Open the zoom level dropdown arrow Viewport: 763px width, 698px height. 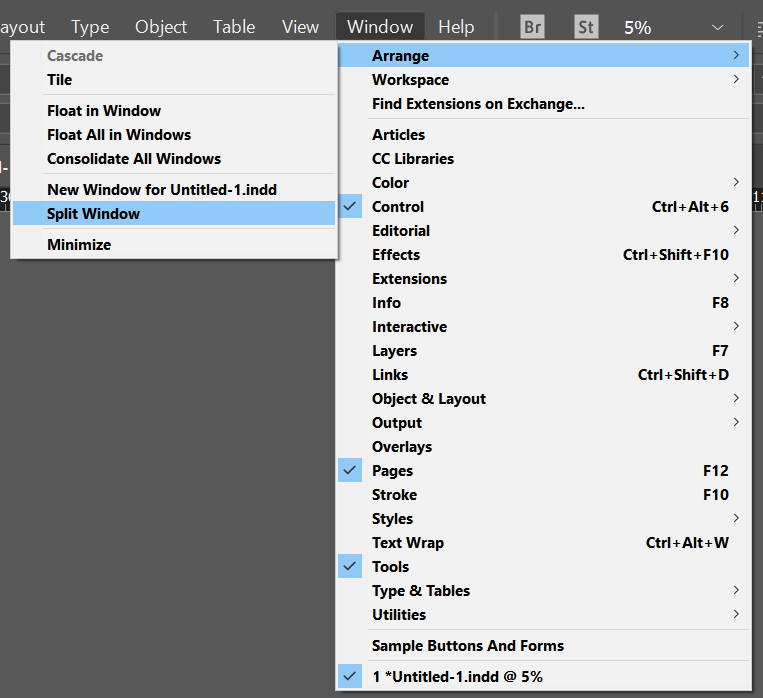(717, 27)
